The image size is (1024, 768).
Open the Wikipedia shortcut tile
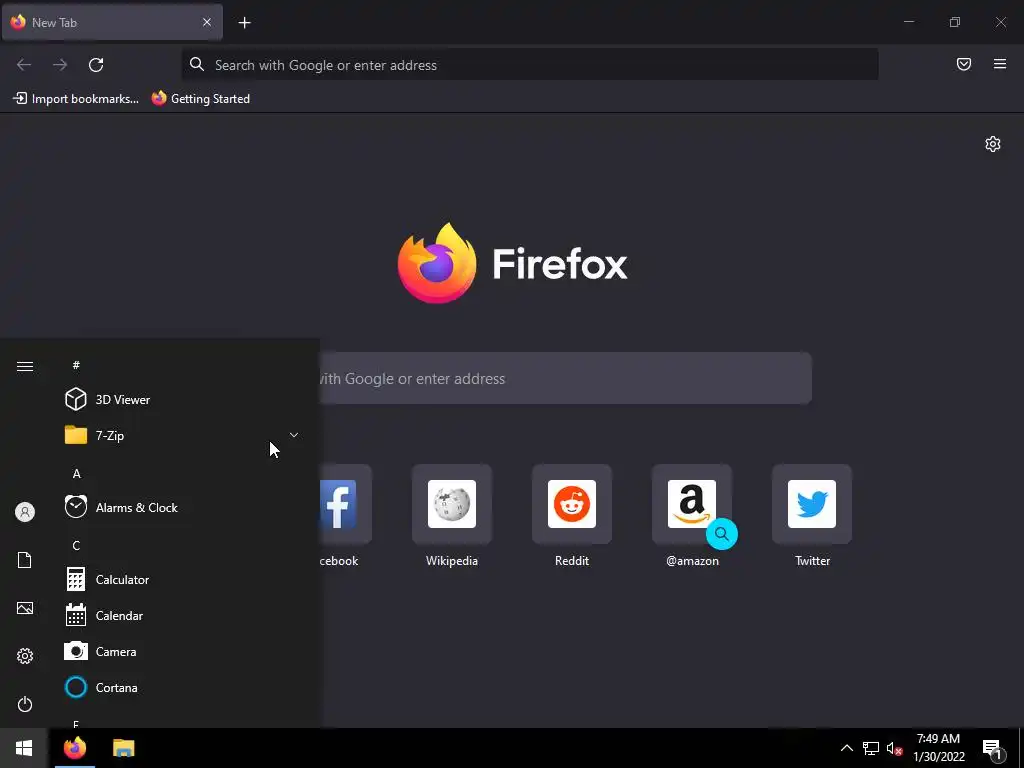451,516
